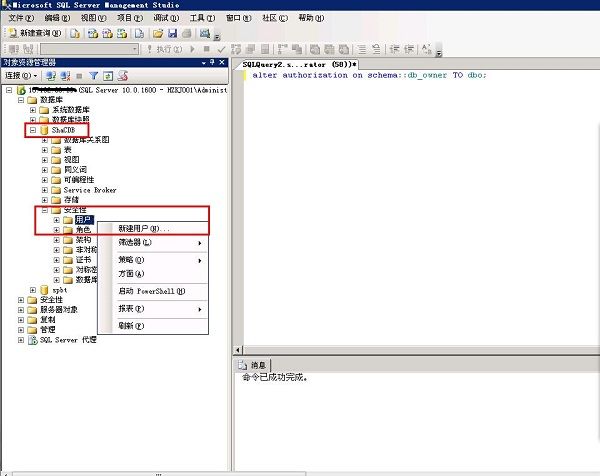Expand the Service Broker folder

click(45, 190)
